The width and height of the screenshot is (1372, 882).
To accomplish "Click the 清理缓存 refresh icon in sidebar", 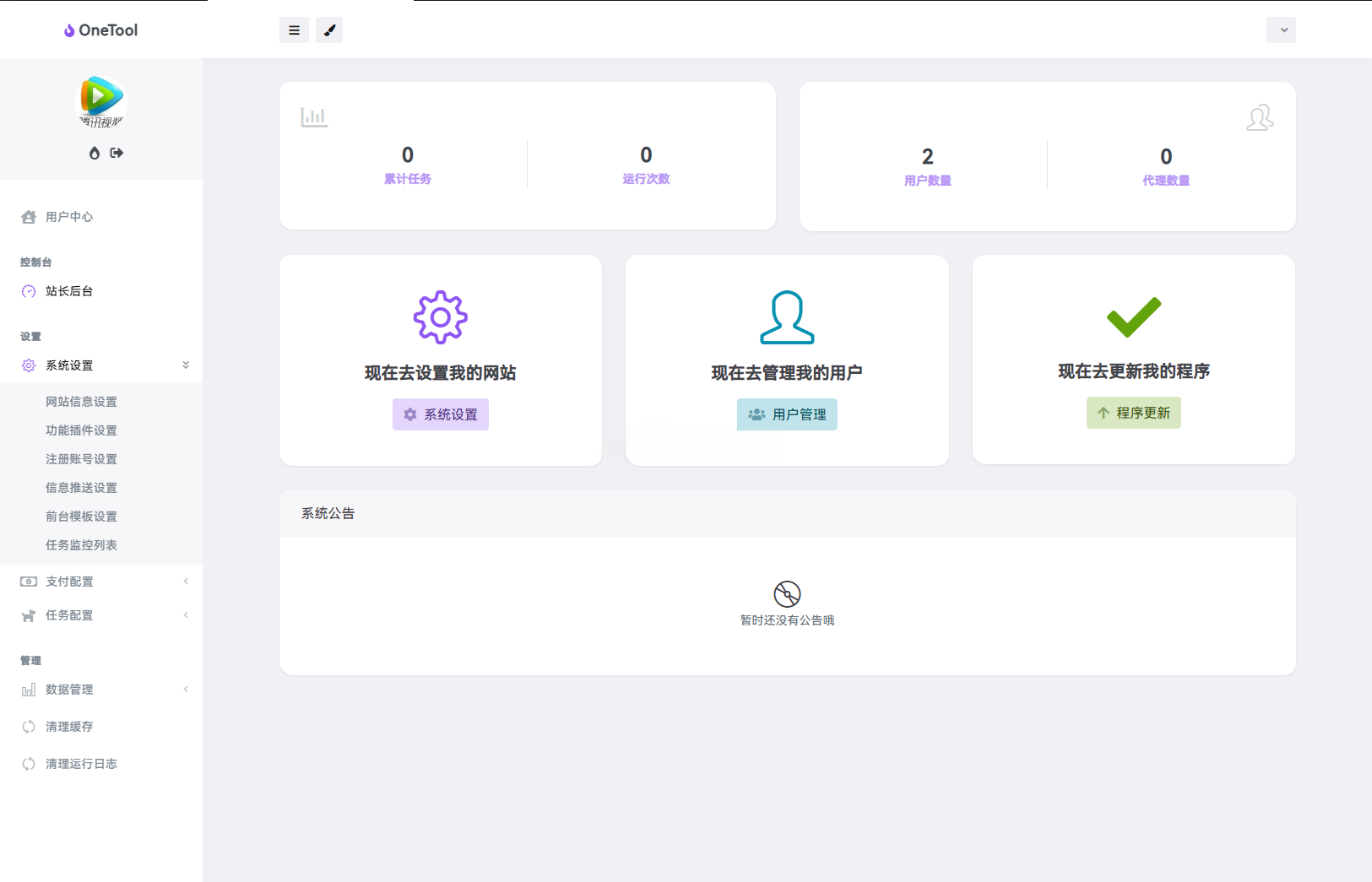I will tap(28, 727).
